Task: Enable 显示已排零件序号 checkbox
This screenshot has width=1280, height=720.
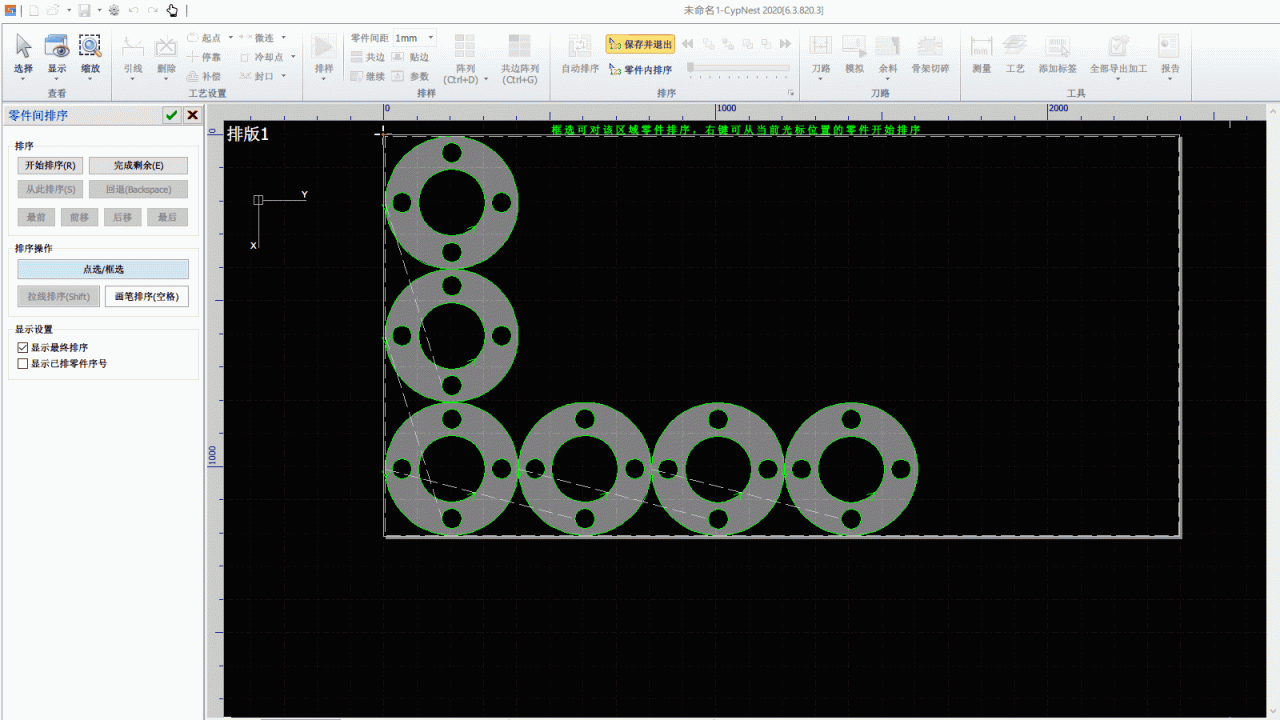Action: coord(23,363)
